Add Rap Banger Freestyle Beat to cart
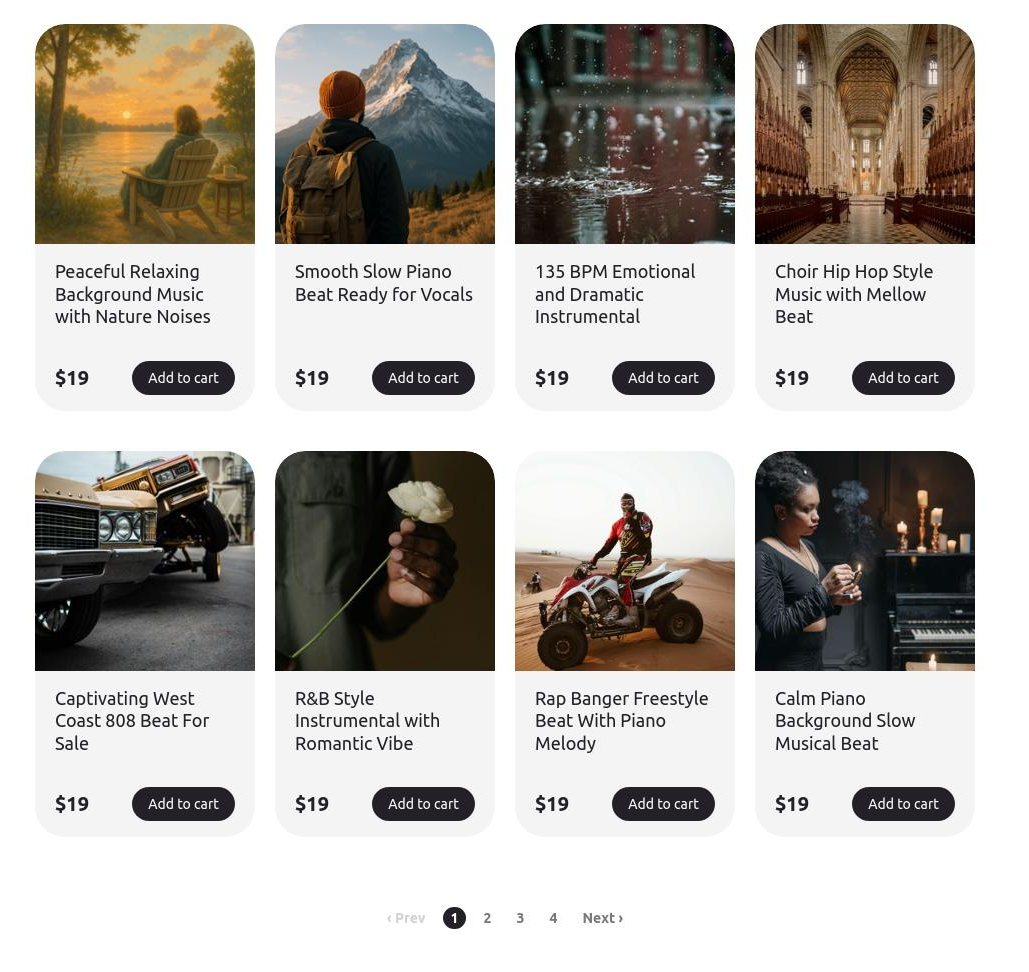This screenshot has width=1029, height=972. (663, 804)
